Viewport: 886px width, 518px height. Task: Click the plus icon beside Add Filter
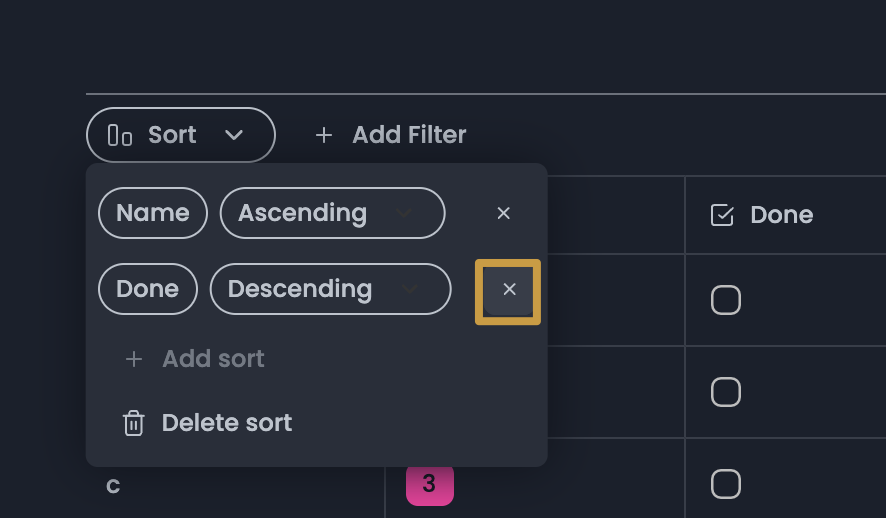click(x=324, y=135)
